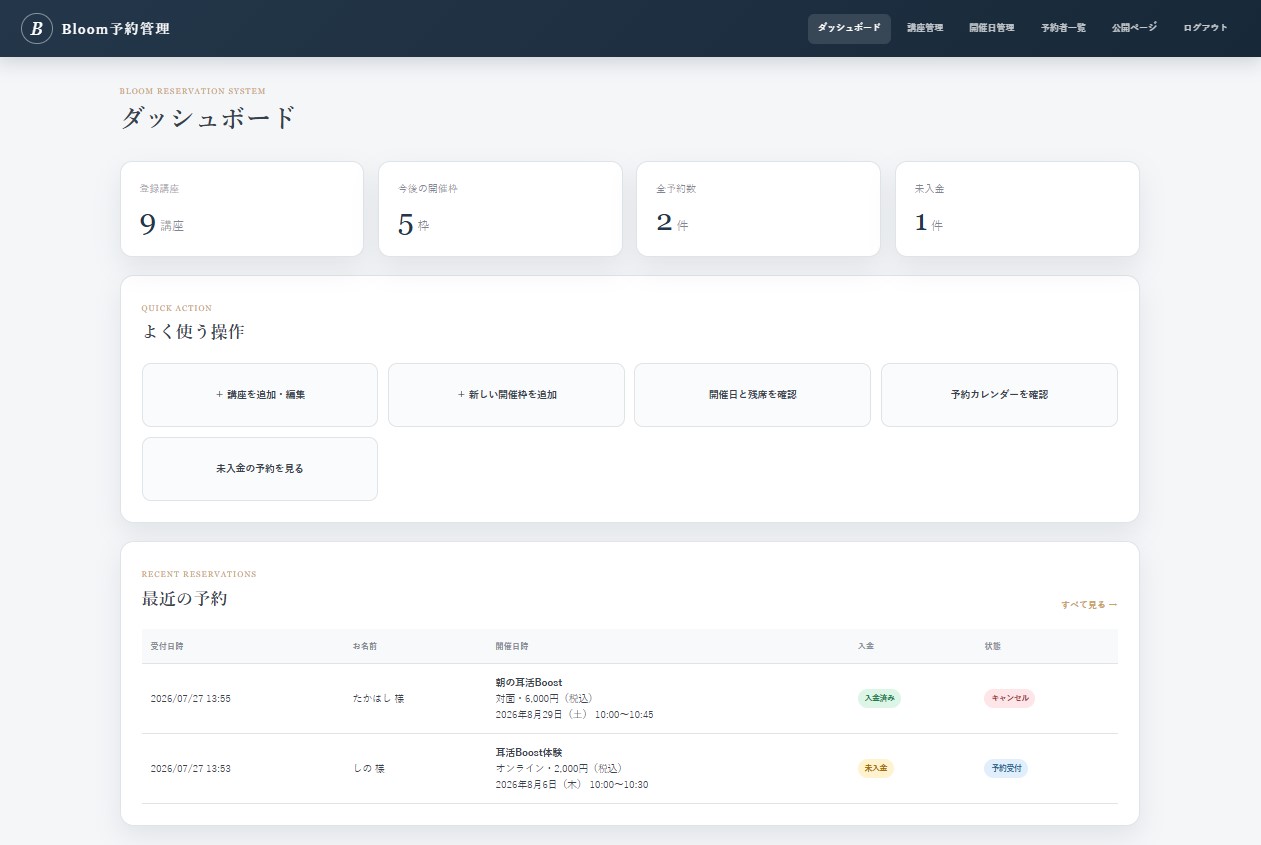Viewport: 1261px width, 845px height.
Task: Click ログアウト in the navigation
Action: tap(1205, 28)
